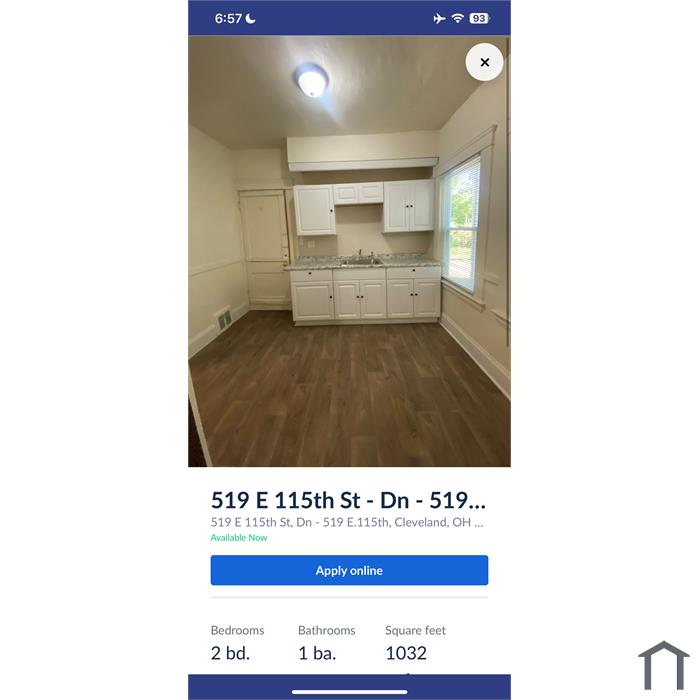Tap the battery indicator showing 93
This screenshot has width=700, height=700.
pyautogui.click(x=479, y=18)
